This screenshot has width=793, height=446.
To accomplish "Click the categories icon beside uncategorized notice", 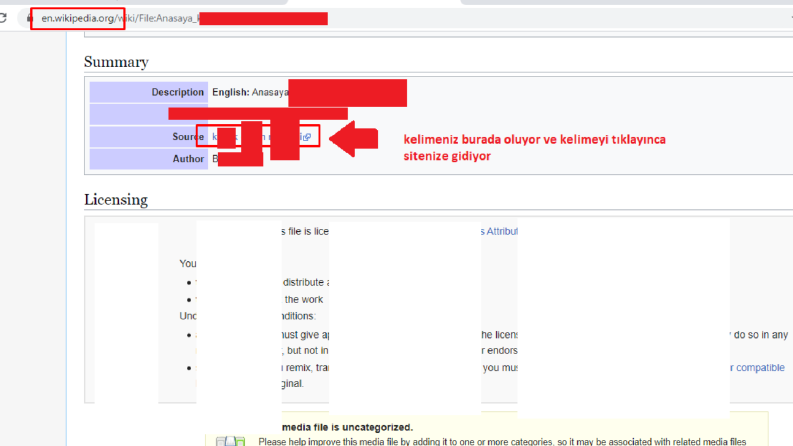I will pos(230,441).
